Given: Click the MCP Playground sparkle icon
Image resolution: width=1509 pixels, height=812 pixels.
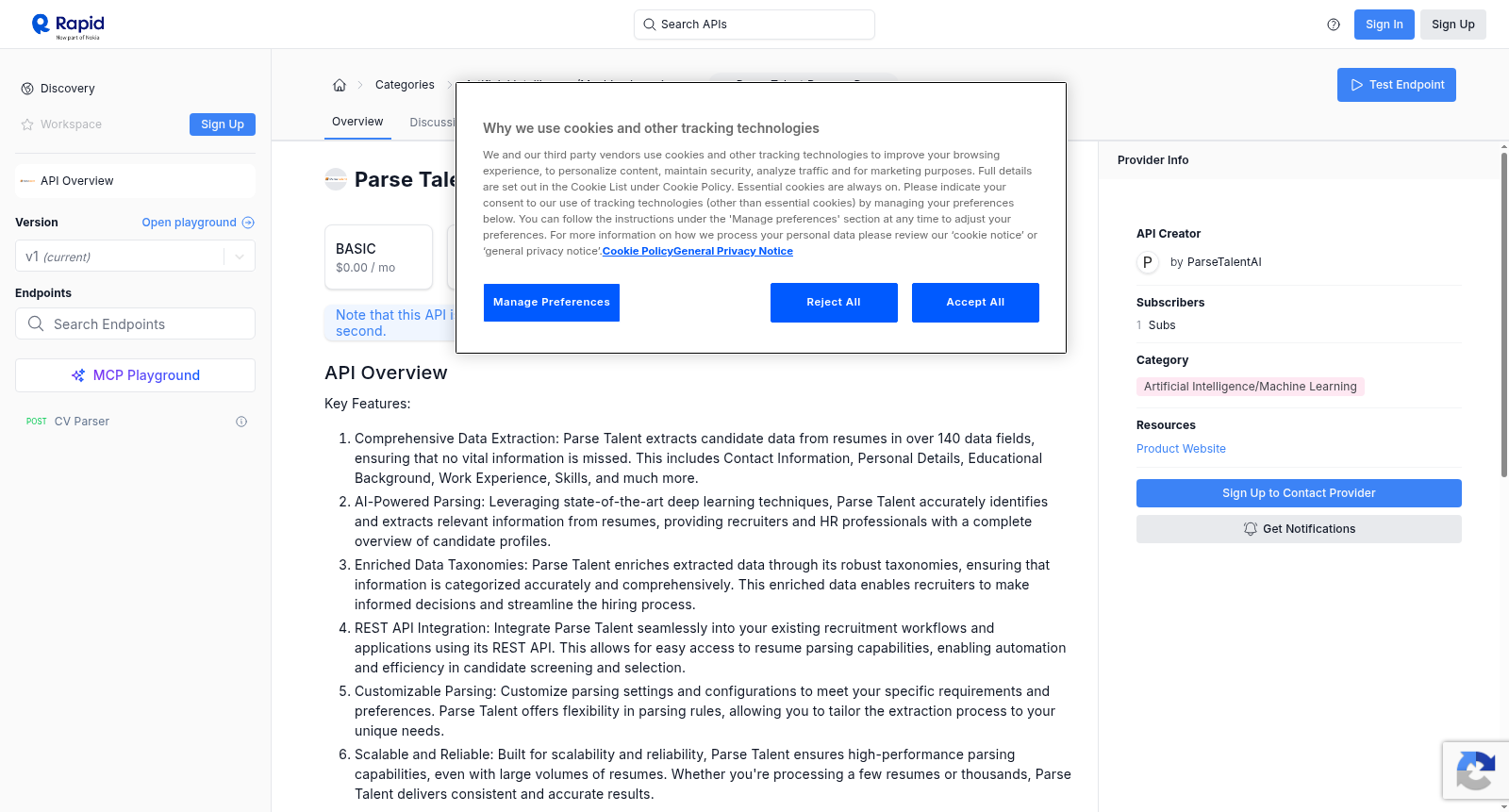Looking at the screenshot, I should [x=78, y=375].
